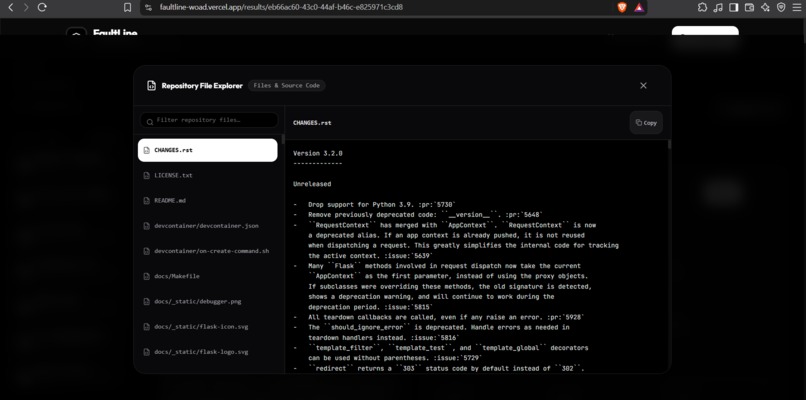Click the file icon beside LICENSE.txt
Image resolution: width=806 pixels, height=400 pixels.
point(146,175)
